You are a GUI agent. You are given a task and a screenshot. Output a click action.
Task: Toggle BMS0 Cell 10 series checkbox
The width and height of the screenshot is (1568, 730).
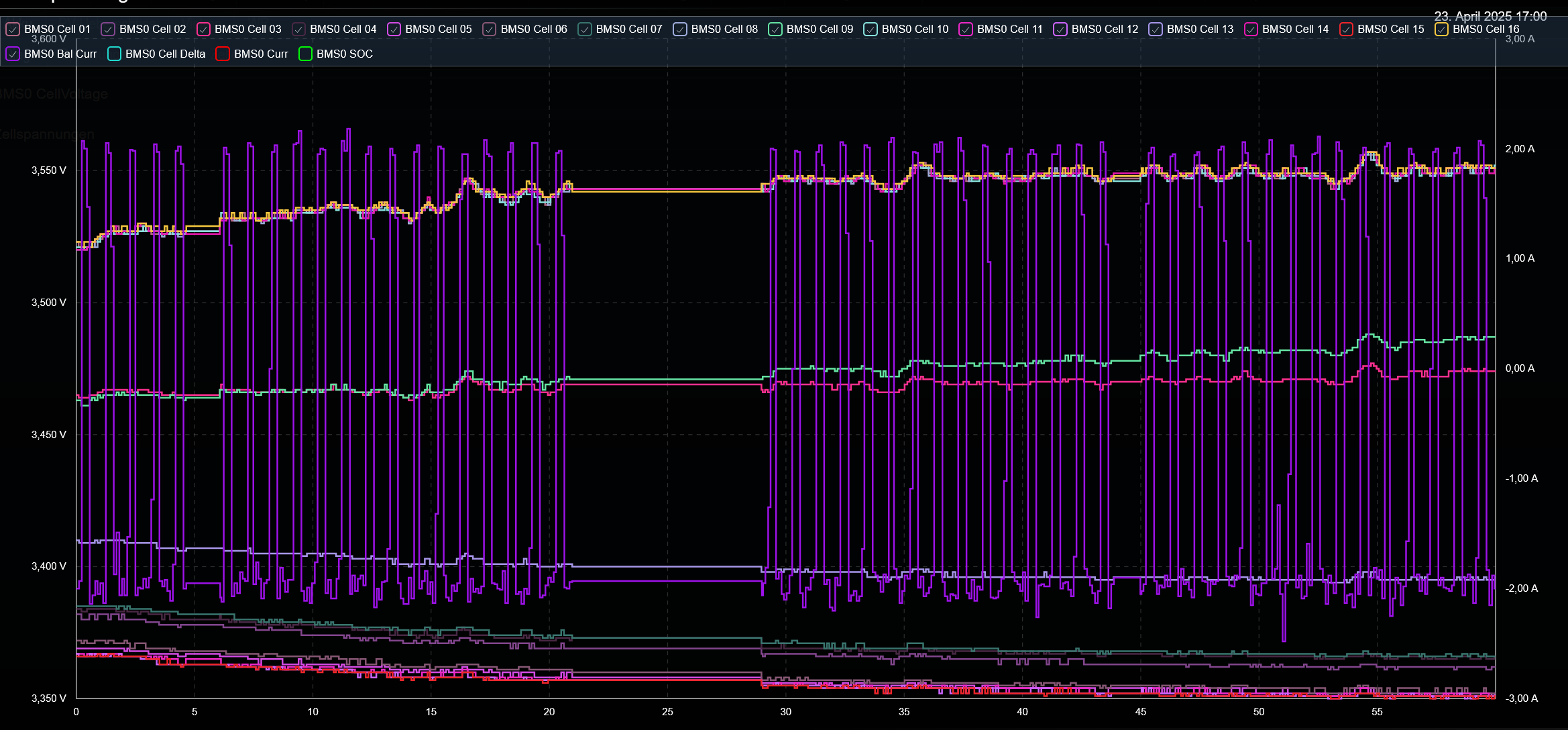pyautogui.click(x=871, y=30)
